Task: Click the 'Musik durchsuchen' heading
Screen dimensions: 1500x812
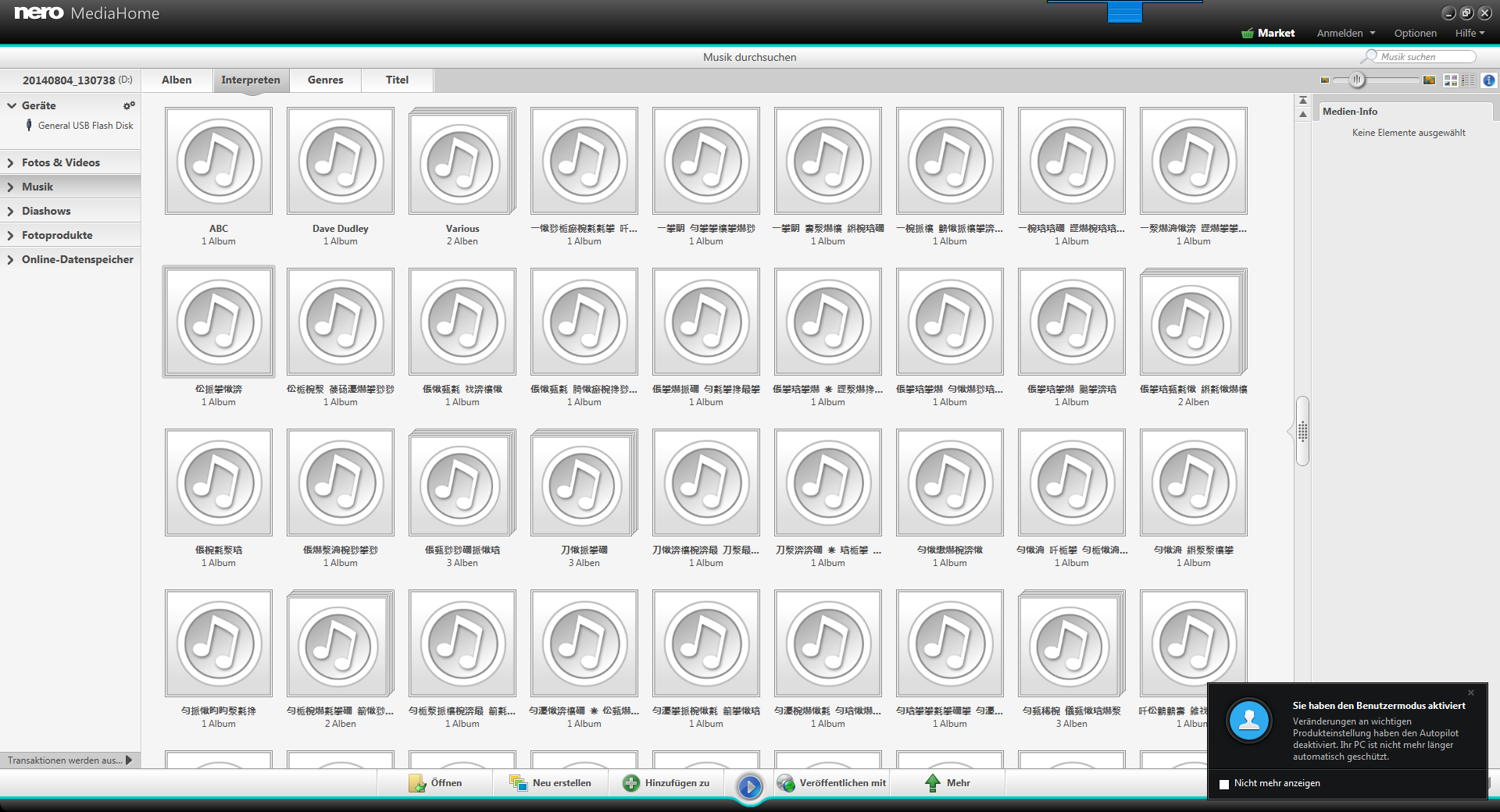Action: pyautogui.click(x=750, y=57)
